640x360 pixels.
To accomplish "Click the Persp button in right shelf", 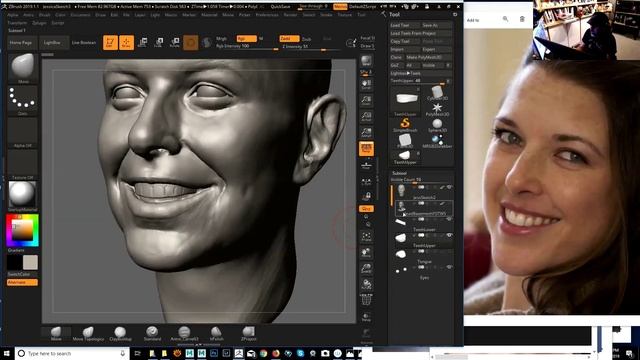I will tap(366, 149).
